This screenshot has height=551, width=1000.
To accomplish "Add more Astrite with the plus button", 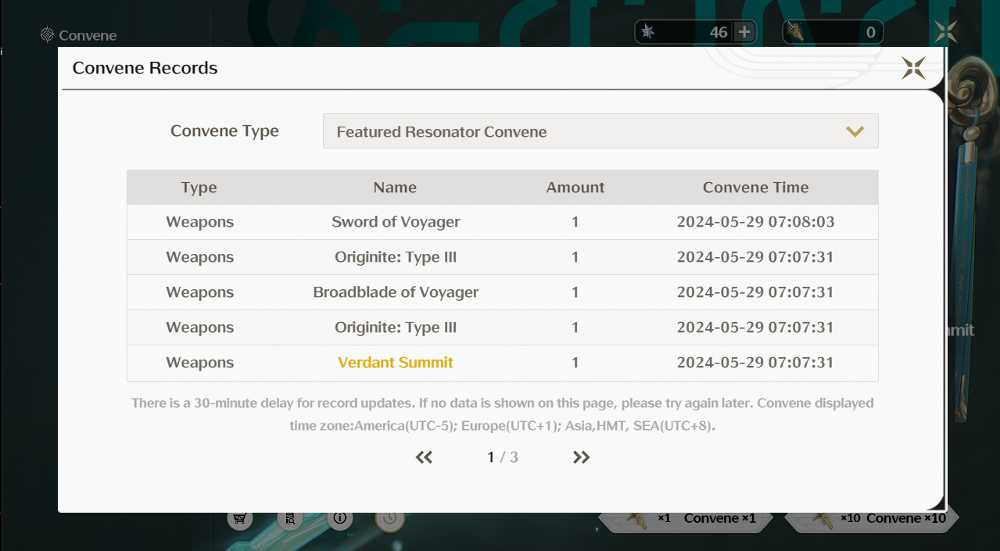I will pos(744,32).
